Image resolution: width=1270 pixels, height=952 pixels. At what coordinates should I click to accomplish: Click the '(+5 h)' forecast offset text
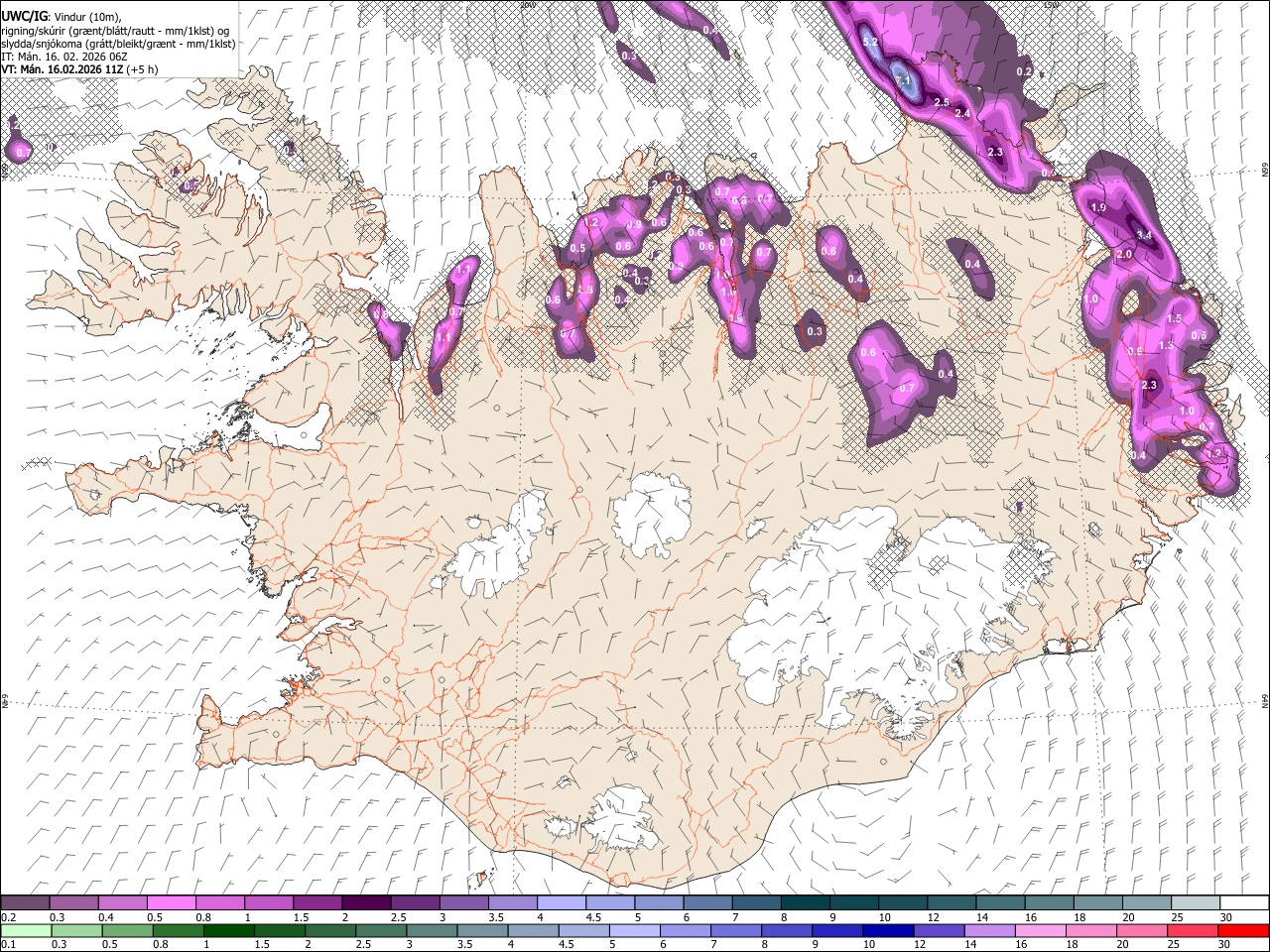click(142, 69)
